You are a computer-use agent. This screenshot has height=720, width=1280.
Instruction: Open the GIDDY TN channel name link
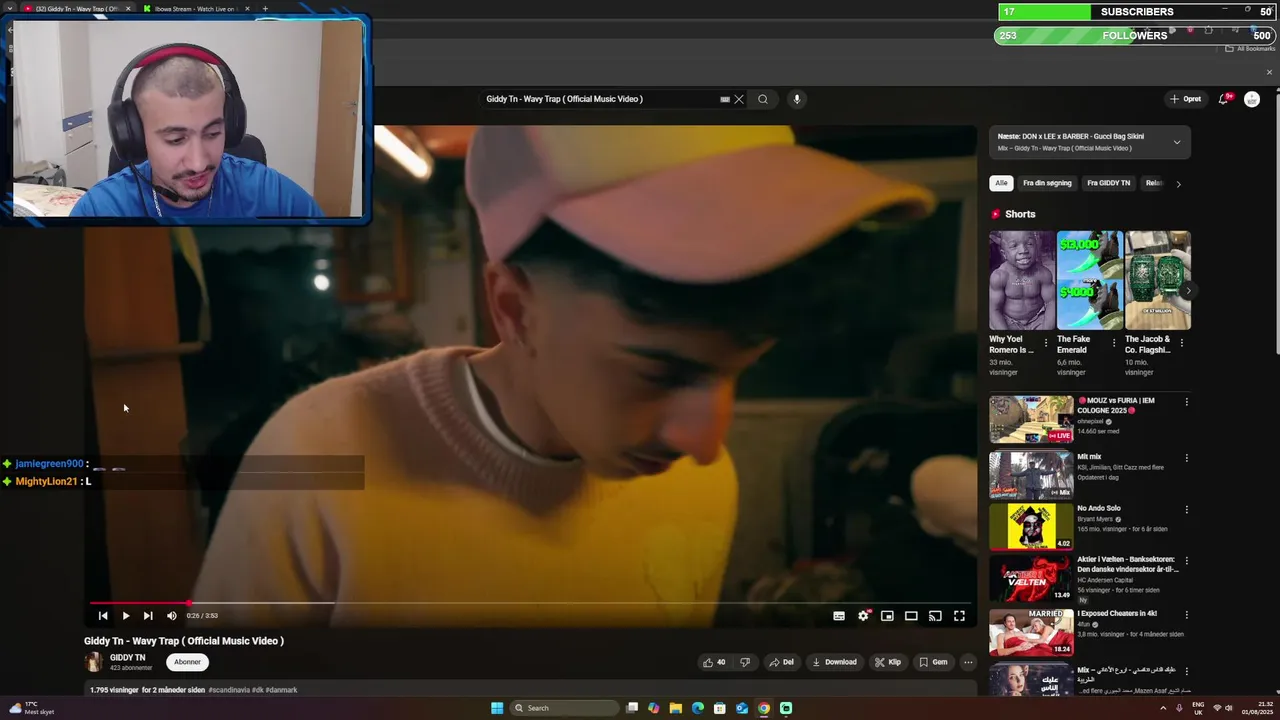coord(127,658)
